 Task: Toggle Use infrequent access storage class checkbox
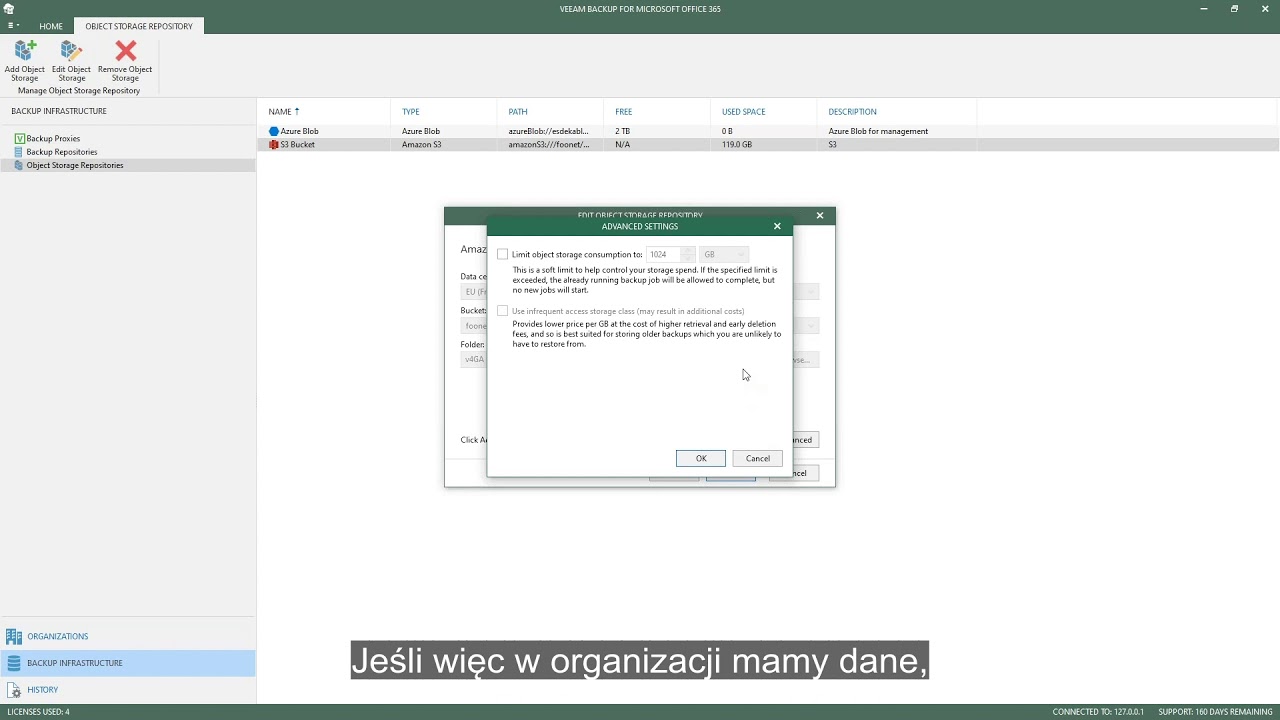click(503, 311)
